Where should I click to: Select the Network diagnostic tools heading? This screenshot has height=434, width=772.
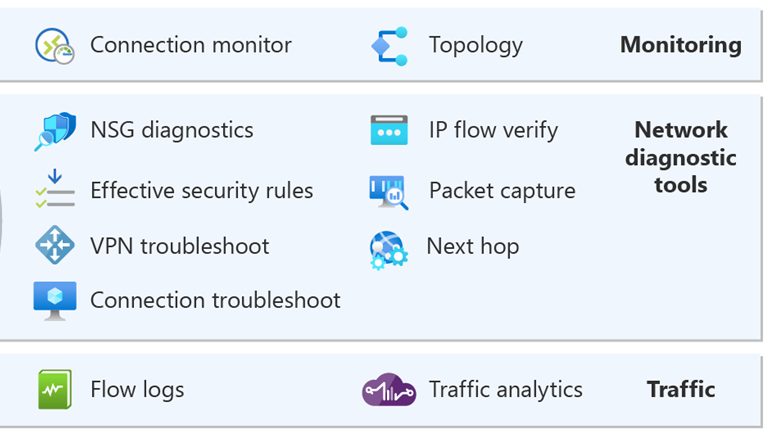click(x=680, y=157)
